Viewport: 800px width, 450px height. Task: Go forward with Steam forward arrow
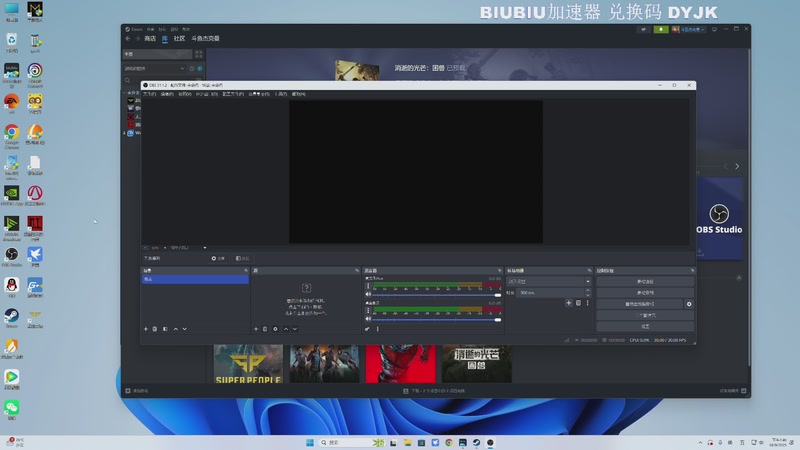tap(138, 38)
